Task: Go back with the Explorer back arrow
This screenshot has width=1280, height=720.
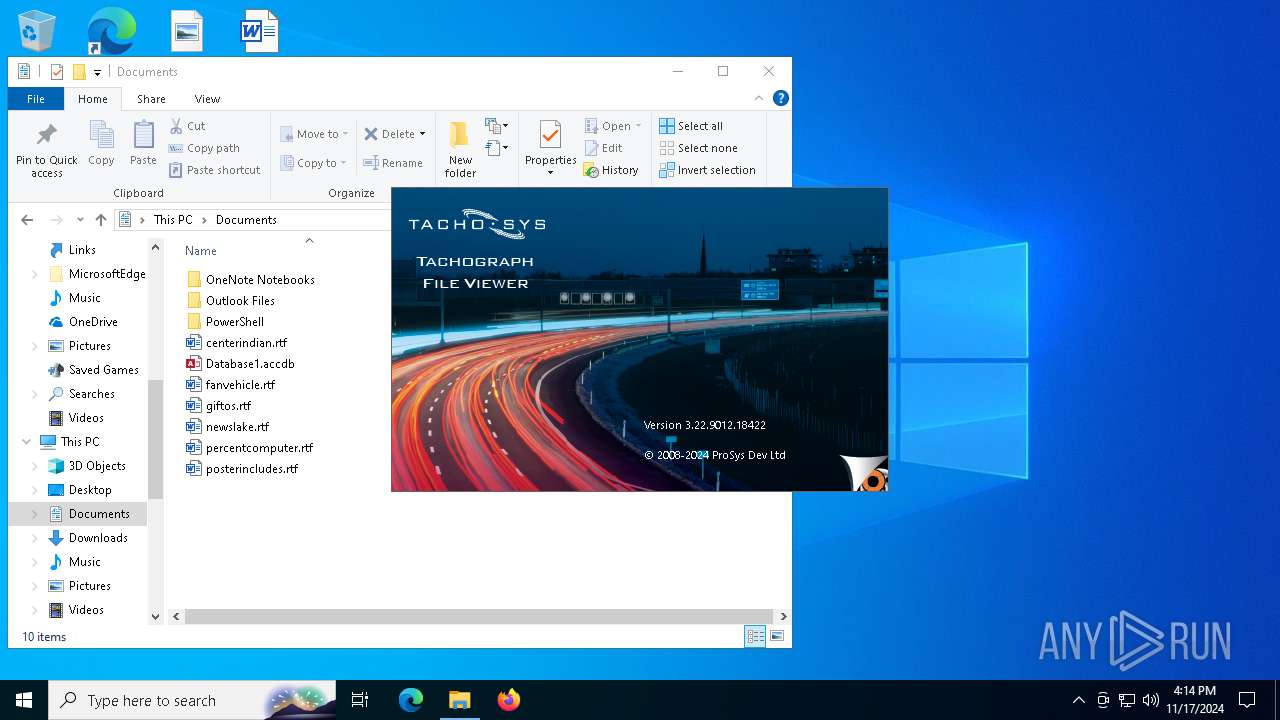Action: (27, 220)
